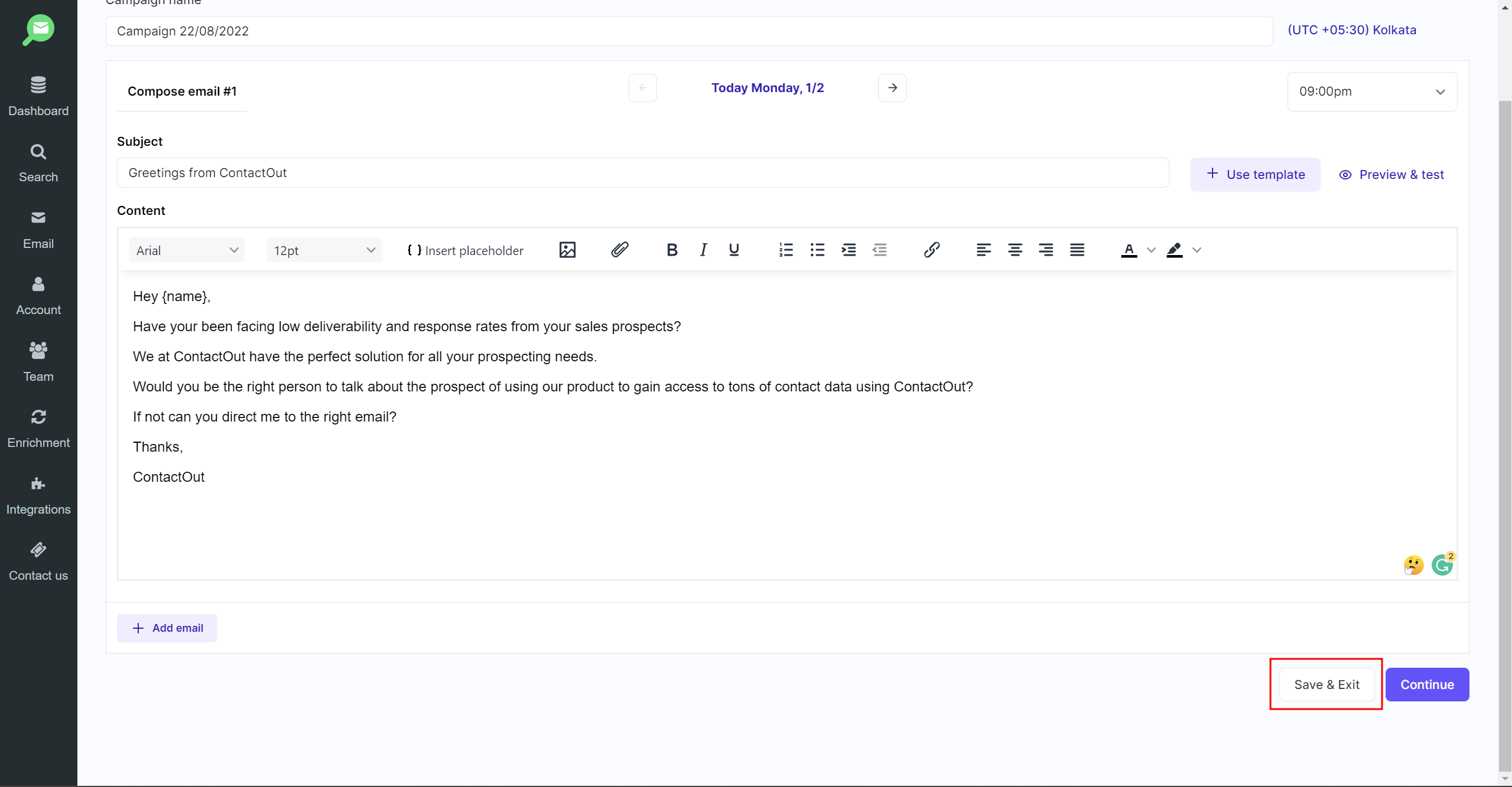Expand the 09:00pm time dropdown
The image size is (1512, 787).
click(x=1371, y=92)
